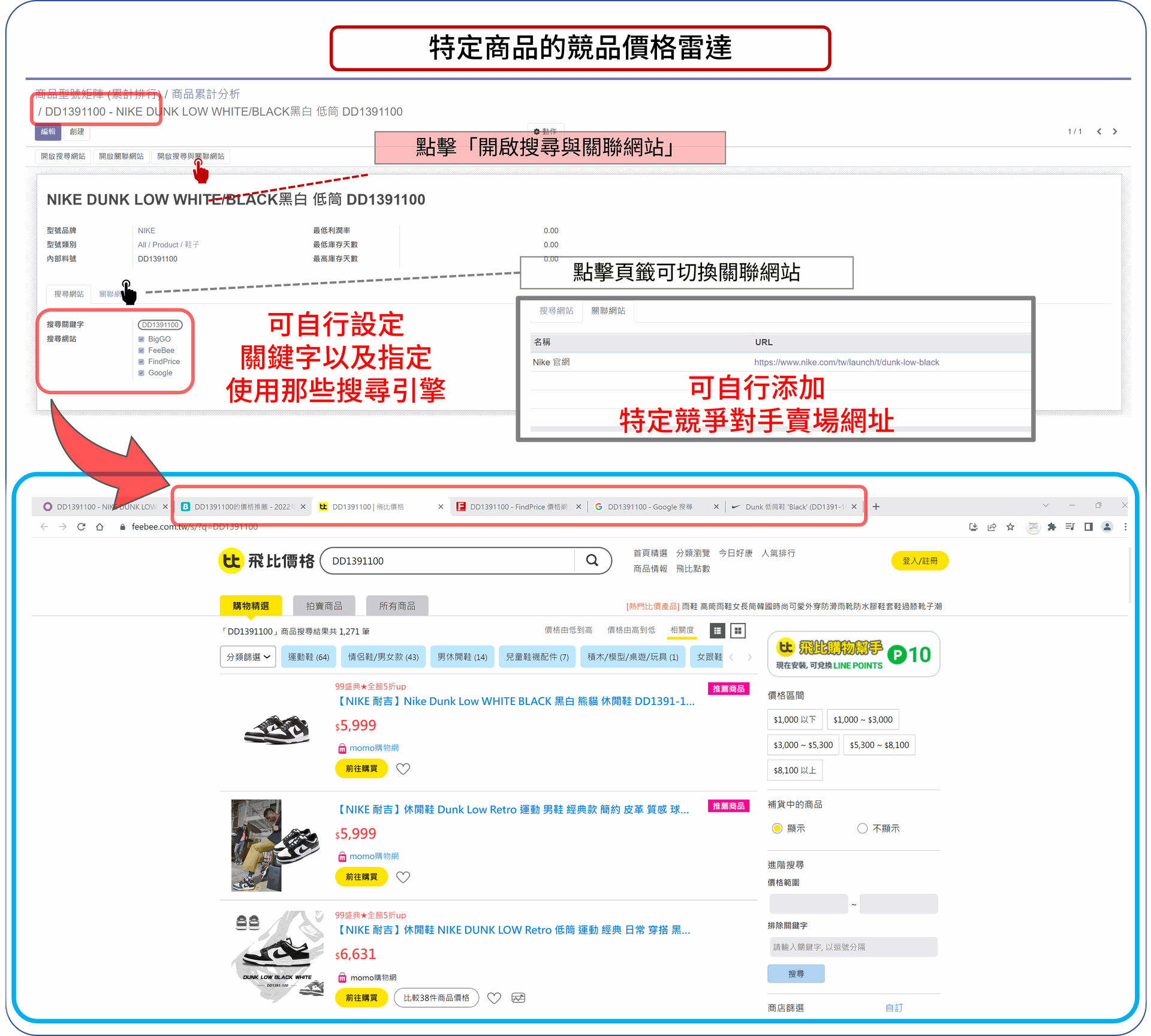Click the 創建 create button

(x=77, y=132)
